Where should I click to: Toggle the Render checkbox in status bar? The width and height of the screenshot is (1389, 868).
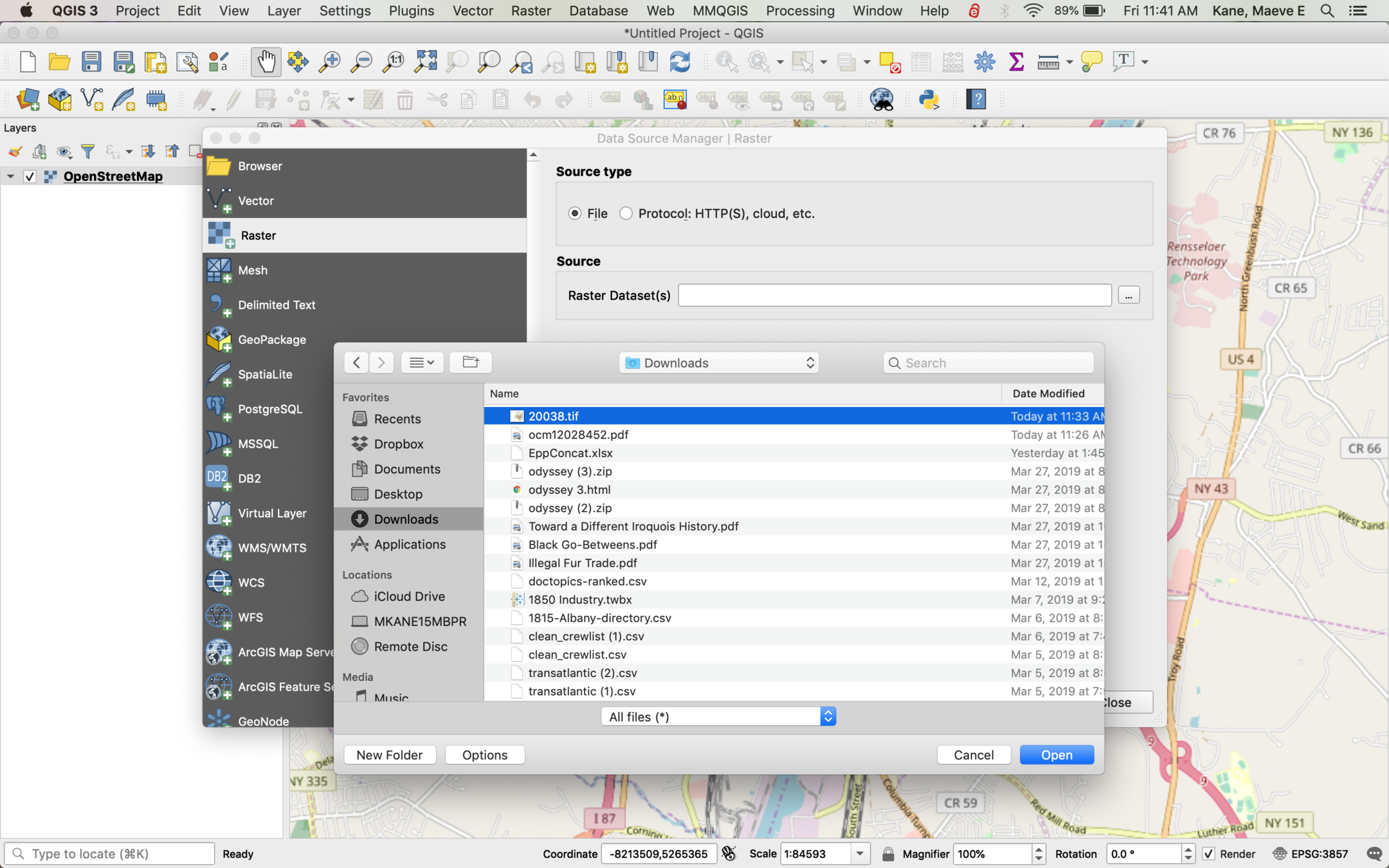point(1209,854)
